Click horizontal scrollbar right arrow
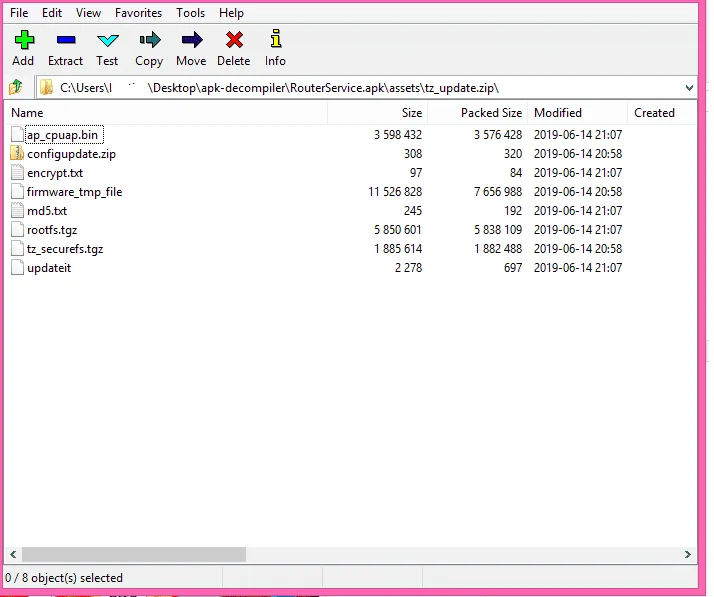Viewport: 714px width, 597px height. [687, 554]
